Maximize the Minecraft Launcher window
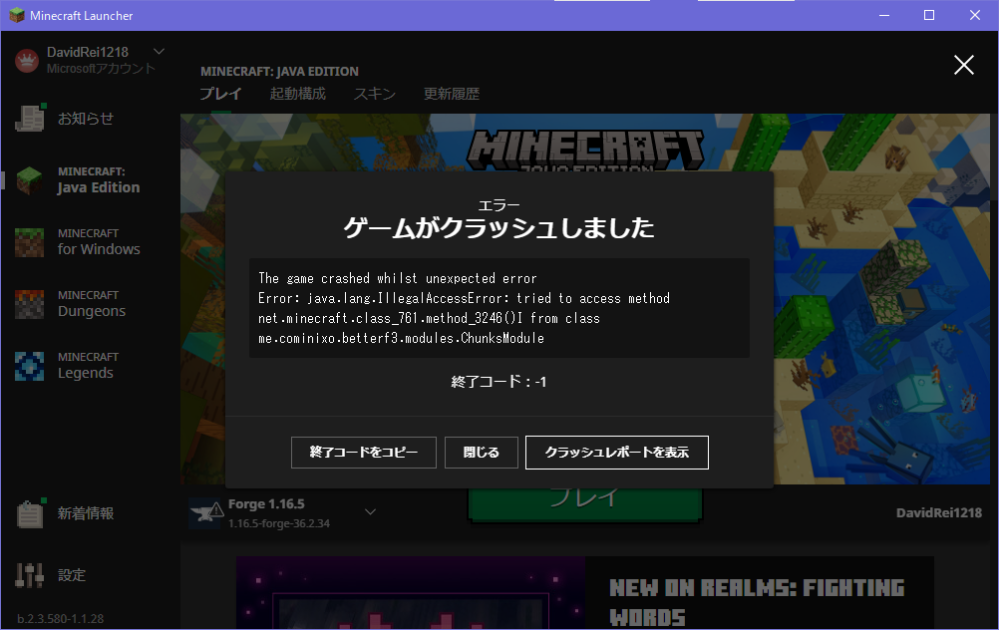This screenshot has width=999, height=630. tap(929, 15)
